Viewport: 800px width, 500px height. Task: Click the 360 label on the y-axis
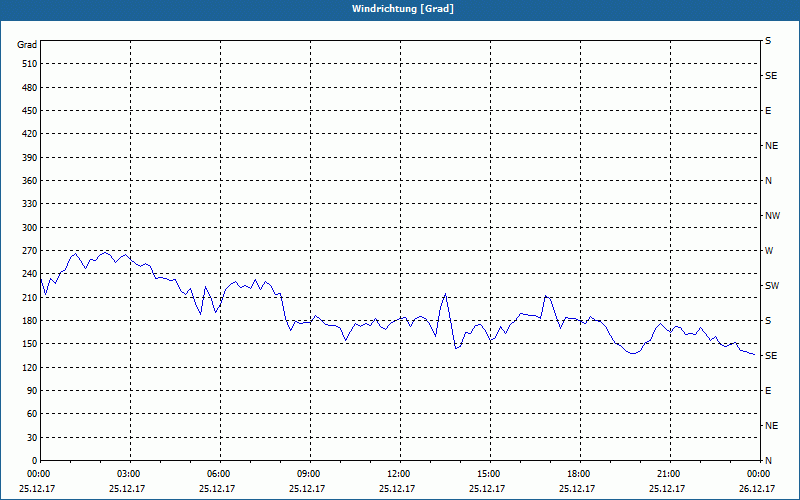(x=30, y=181)
